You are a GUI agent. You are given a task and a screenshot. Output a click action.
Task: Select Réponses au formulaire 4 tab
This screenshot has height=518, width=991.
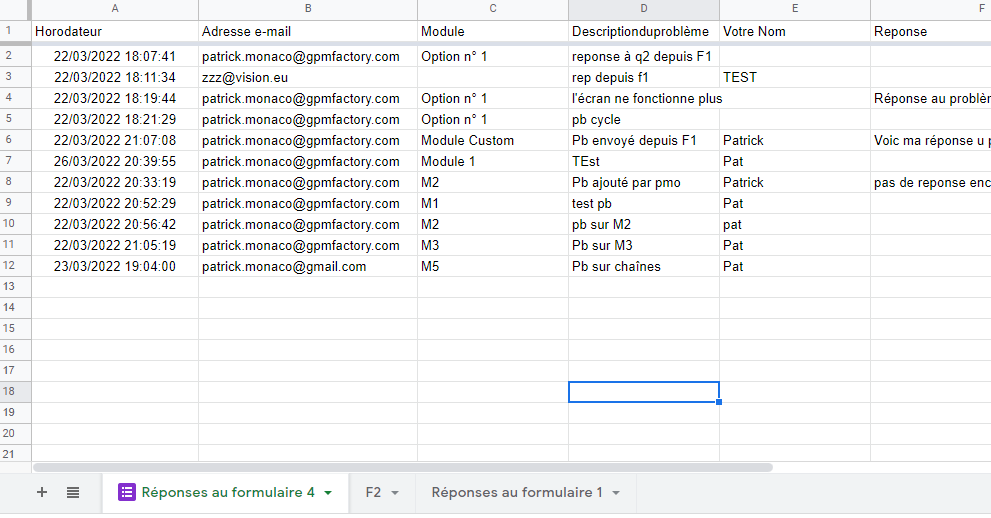[x=228, y=492]
